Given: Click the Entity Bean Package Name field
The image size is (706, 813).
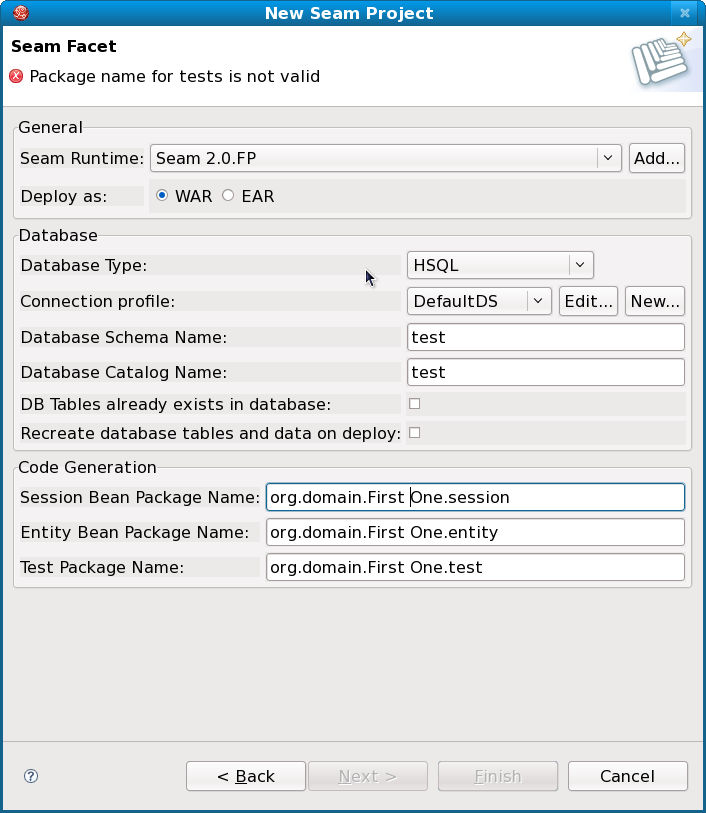Looking at the screenshot, I should [x=475, y=533].
